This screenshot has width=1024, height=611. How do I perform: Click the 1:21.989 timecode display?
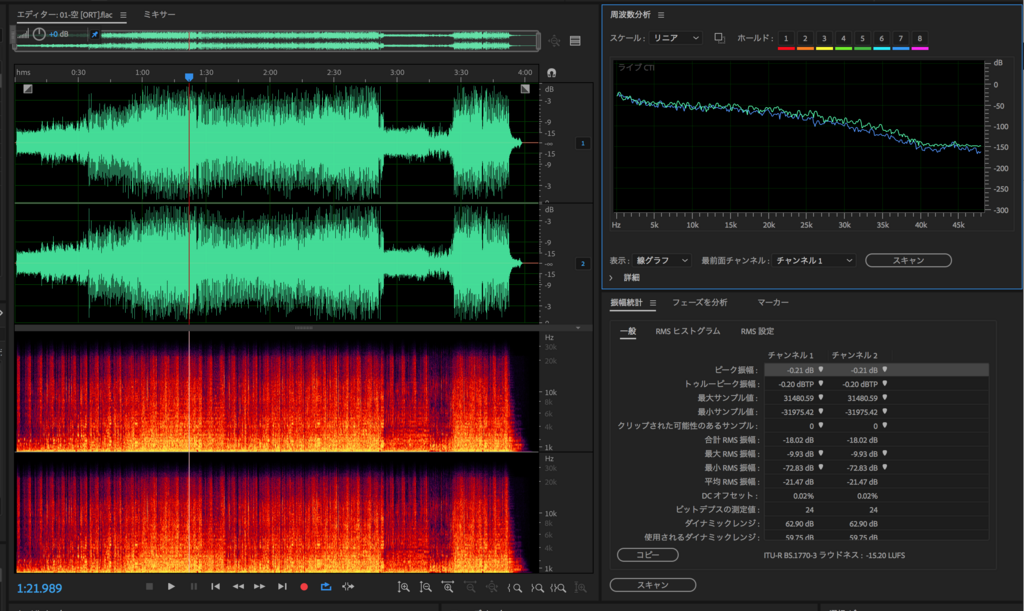pos(39,588)
